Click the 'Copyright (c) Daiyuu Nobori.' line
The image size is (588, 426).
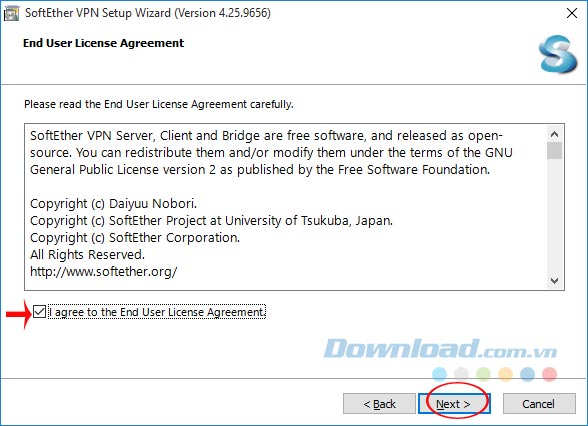pyautogui.click(x=113, y=204)
